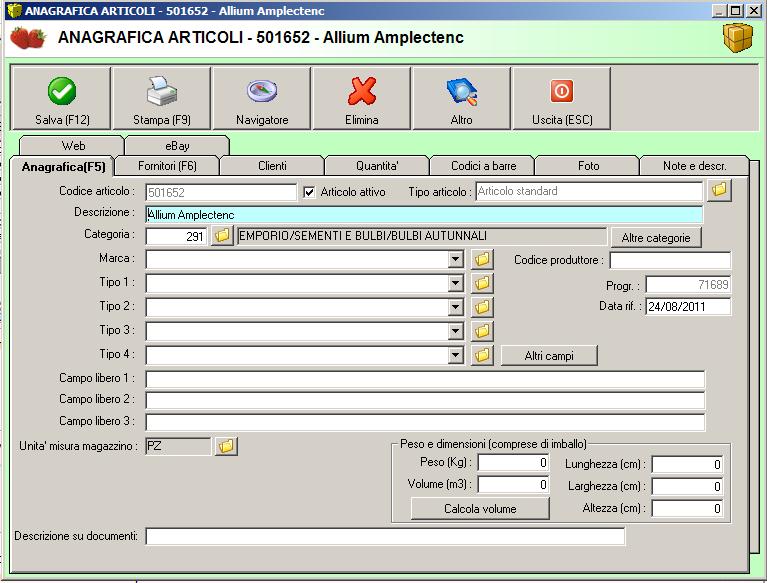Click the Unita' misura magazzino field PZ
The image size is (767, 583).
pyautogui.click(x=178, y=446)
